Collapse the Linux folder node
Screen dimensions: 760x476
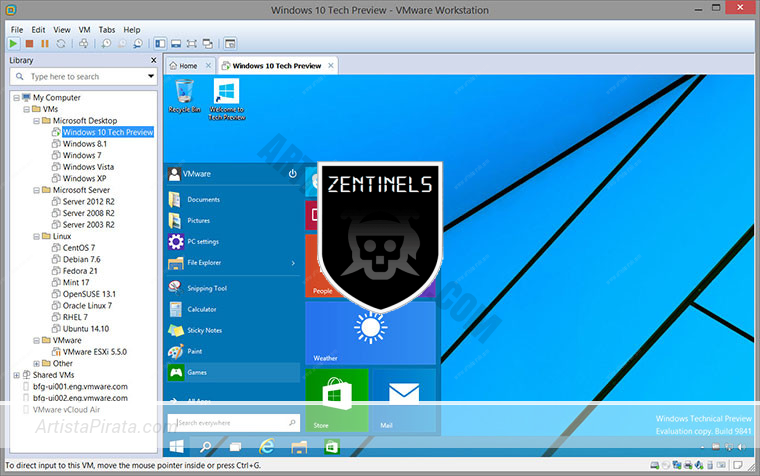[x=36, y=237]
